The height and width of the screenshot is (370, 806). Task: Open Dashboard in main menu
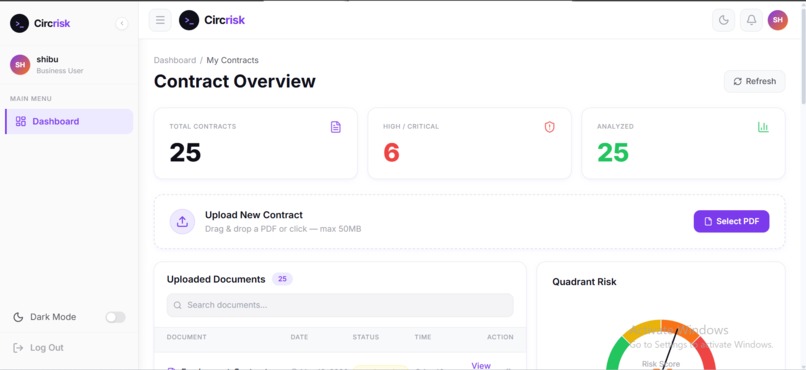[69, 121]
